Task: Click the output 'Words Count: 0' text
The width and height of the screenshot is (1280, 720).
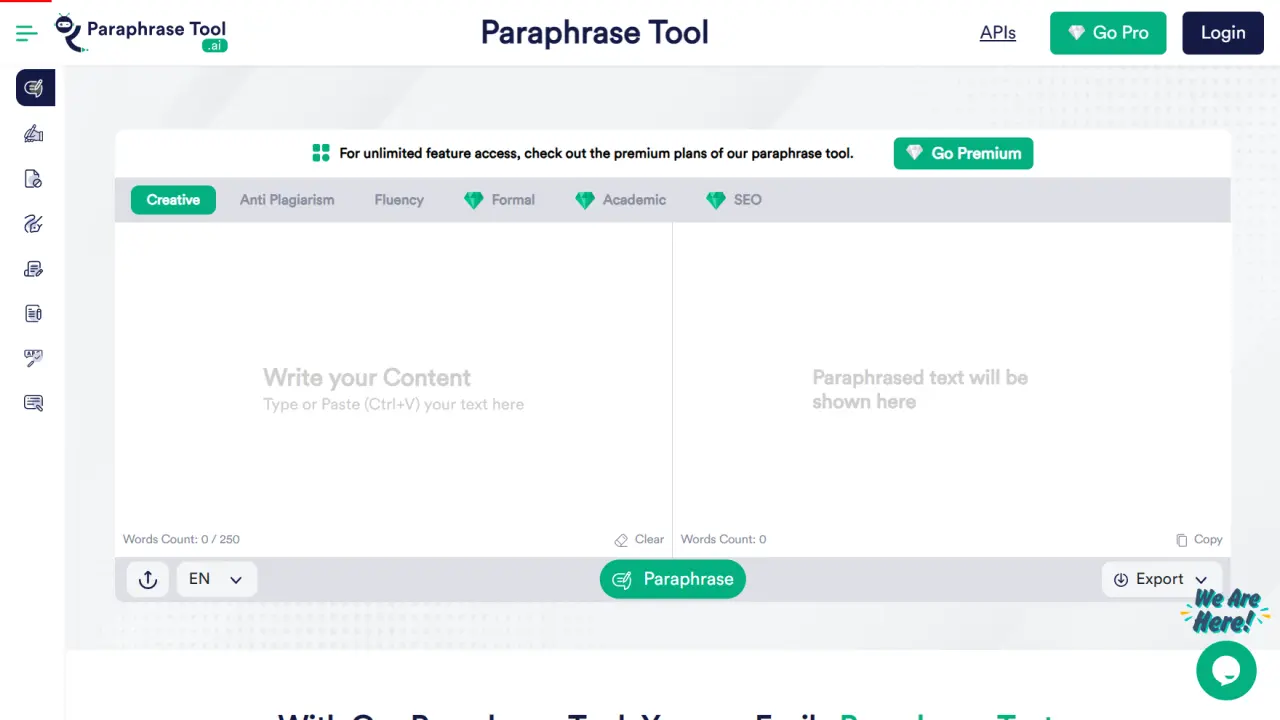Action: point(723,539)
